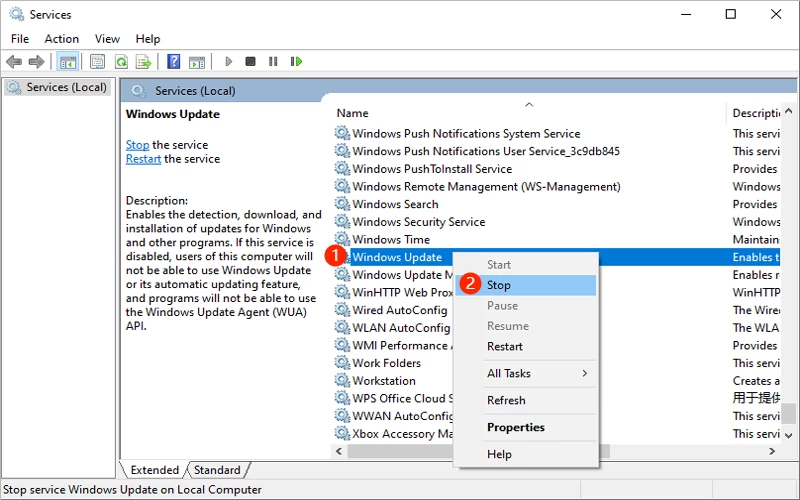Click gear icon beside Windows Security Service

342,221
